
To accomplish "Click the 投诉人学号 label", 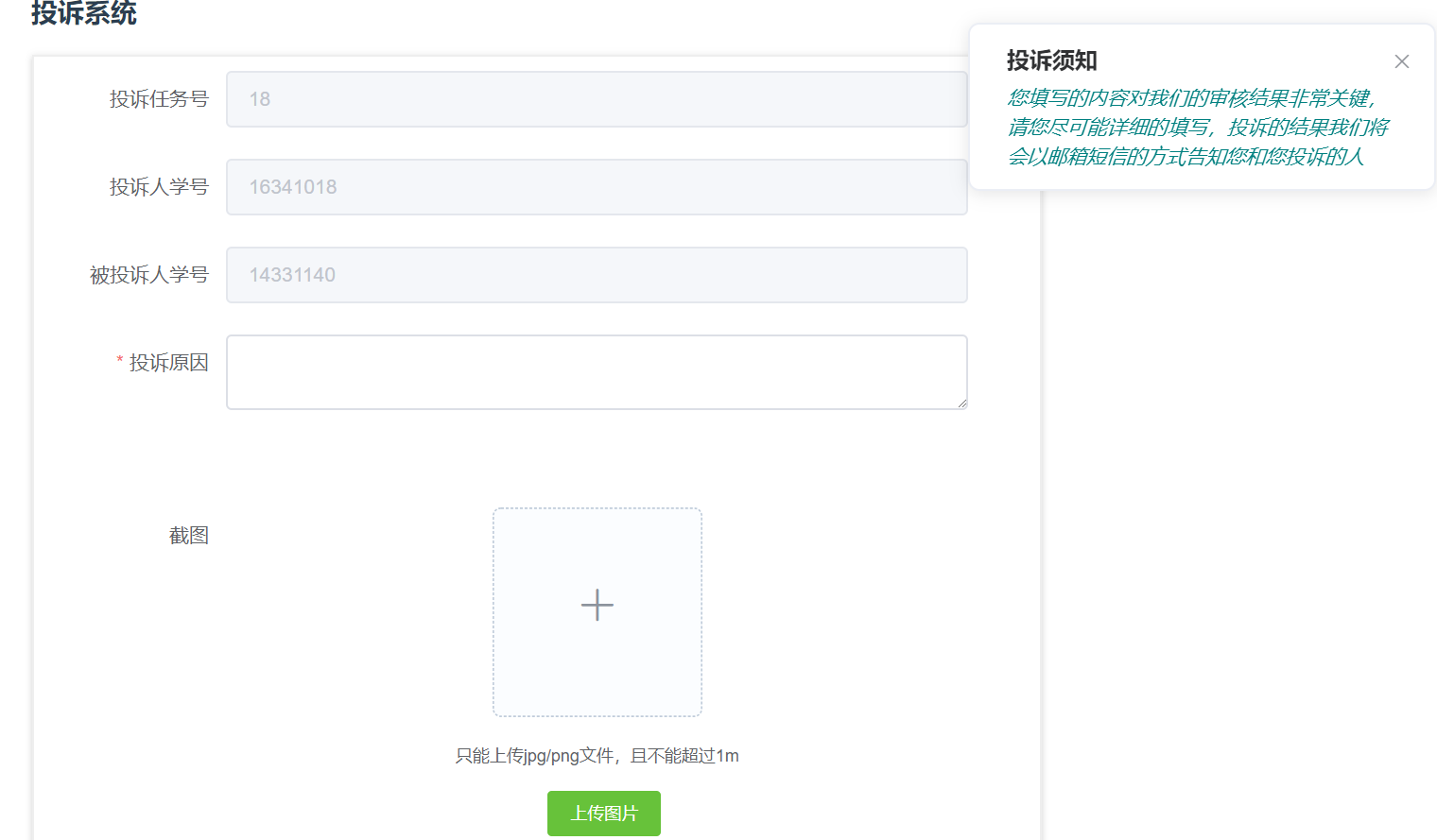I will pyautogui.click(x=158, y=187).
